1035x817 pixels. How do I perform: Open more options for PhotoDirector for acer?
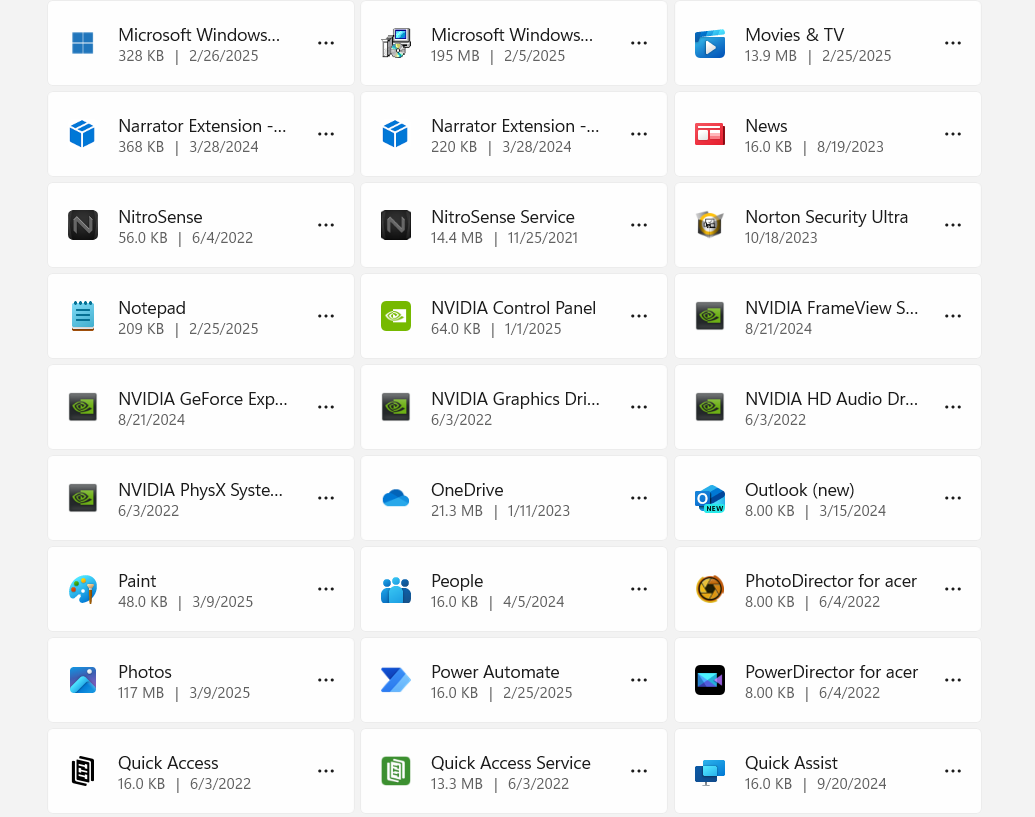click(x=952, y=589)
